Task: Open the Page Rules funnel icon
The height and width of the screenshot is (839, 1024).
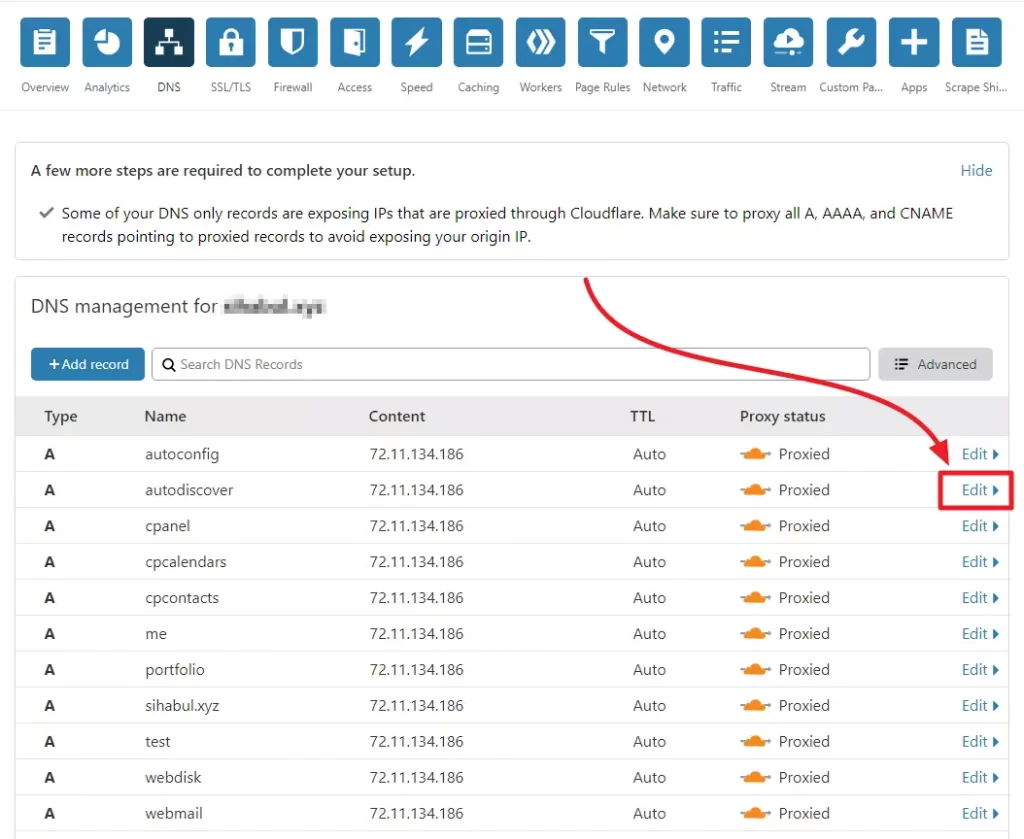Action: coord(602,42)
